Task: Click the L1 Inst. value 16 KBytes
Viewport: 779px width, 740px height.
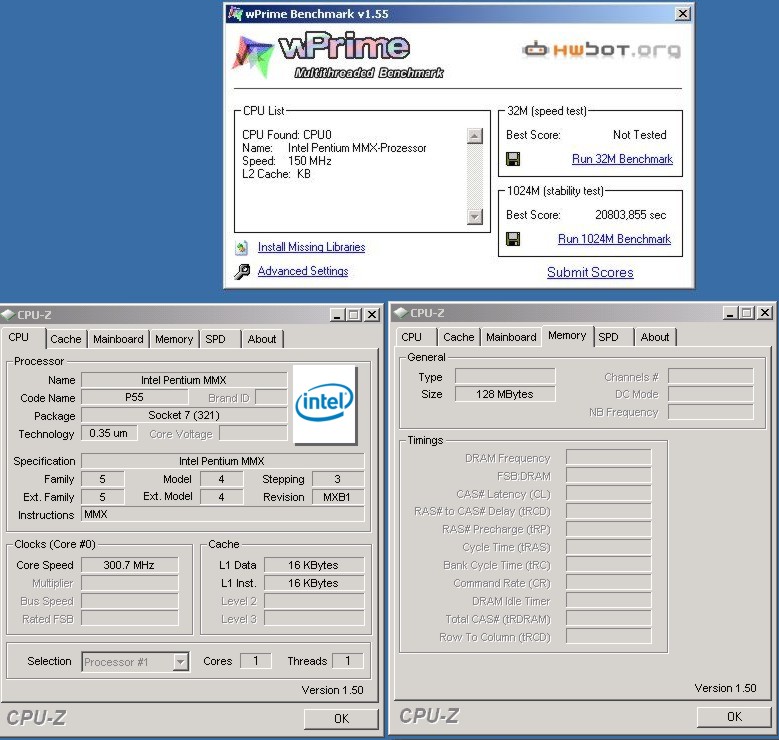Action: point(313,583)
